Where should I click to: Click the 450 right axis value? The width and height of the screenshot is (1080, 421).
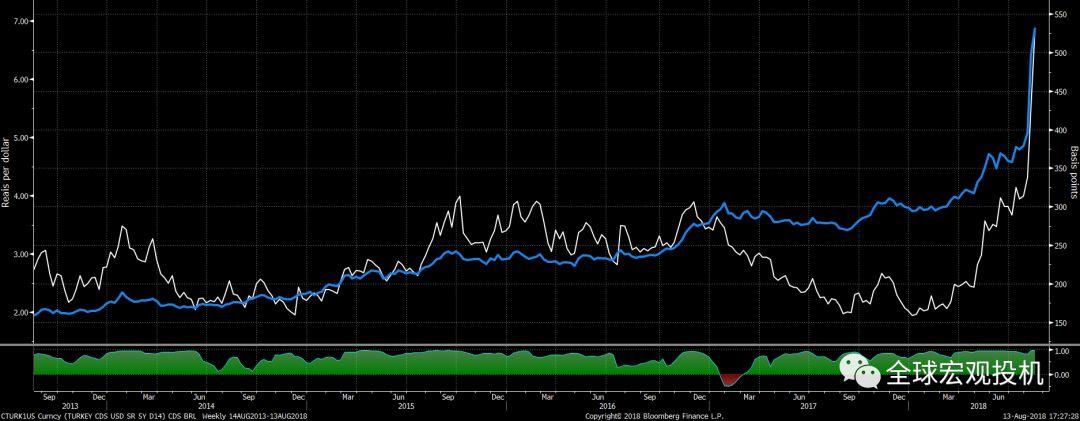pyautogui.click(x=1059, y=92)
